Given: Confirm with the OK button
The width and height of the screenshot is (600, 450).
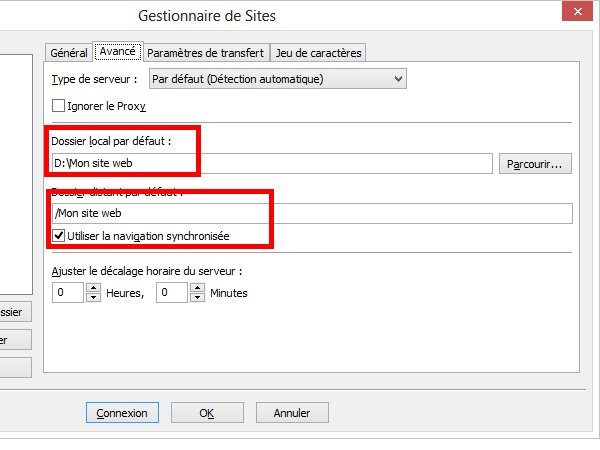Looking at the screenshot, I should click(207, 413).
